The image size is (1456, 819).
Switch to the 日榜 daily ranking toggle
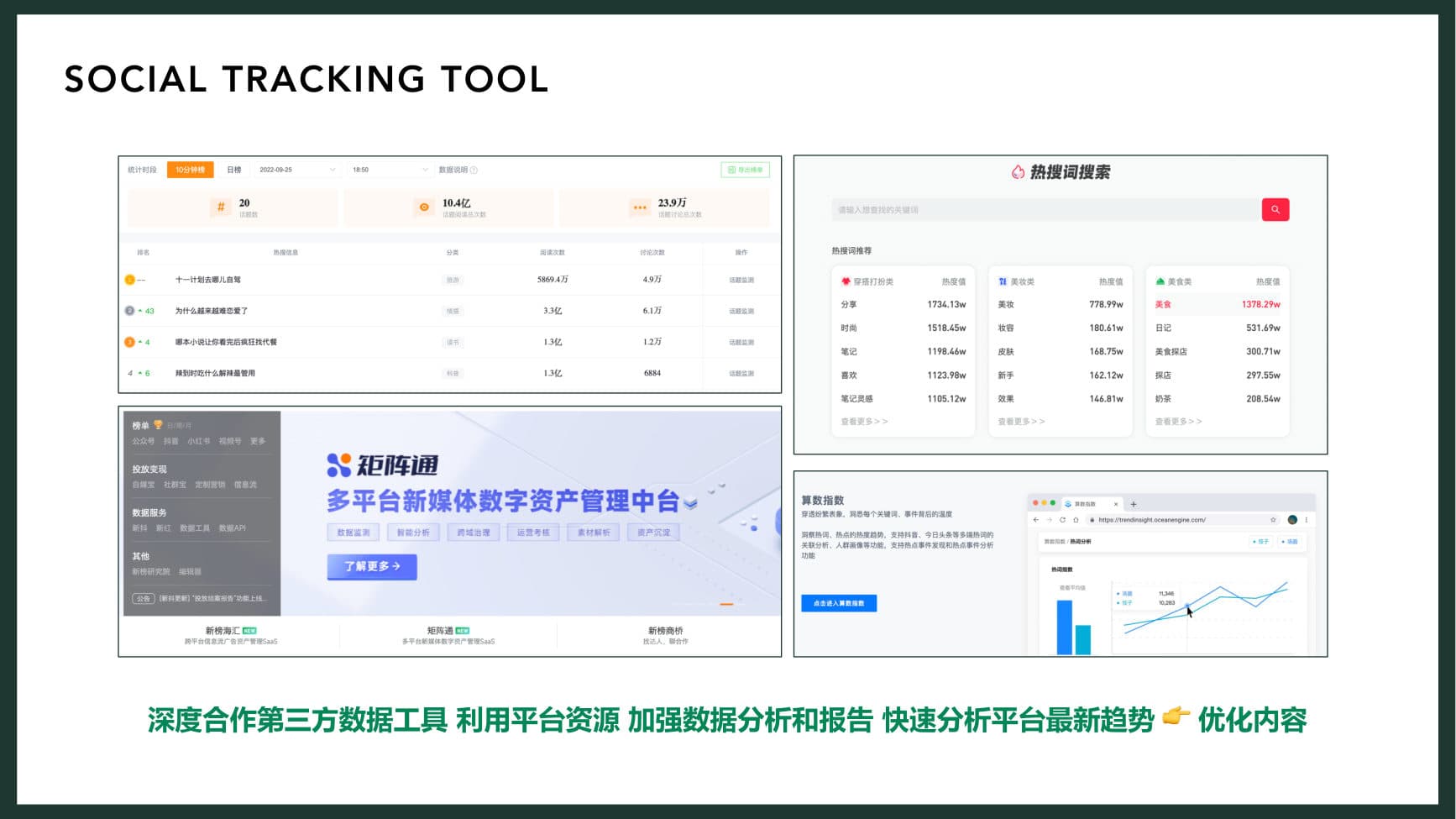pyautogui.click(x=233, y=170)
